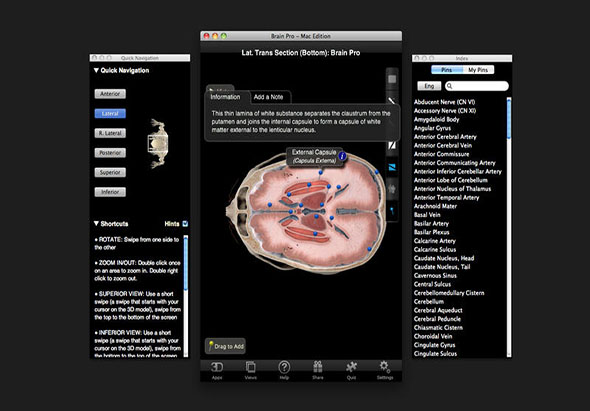Select Cingulate Gyrus in Index
Screen dimensions: 590x411
[435, 345]
